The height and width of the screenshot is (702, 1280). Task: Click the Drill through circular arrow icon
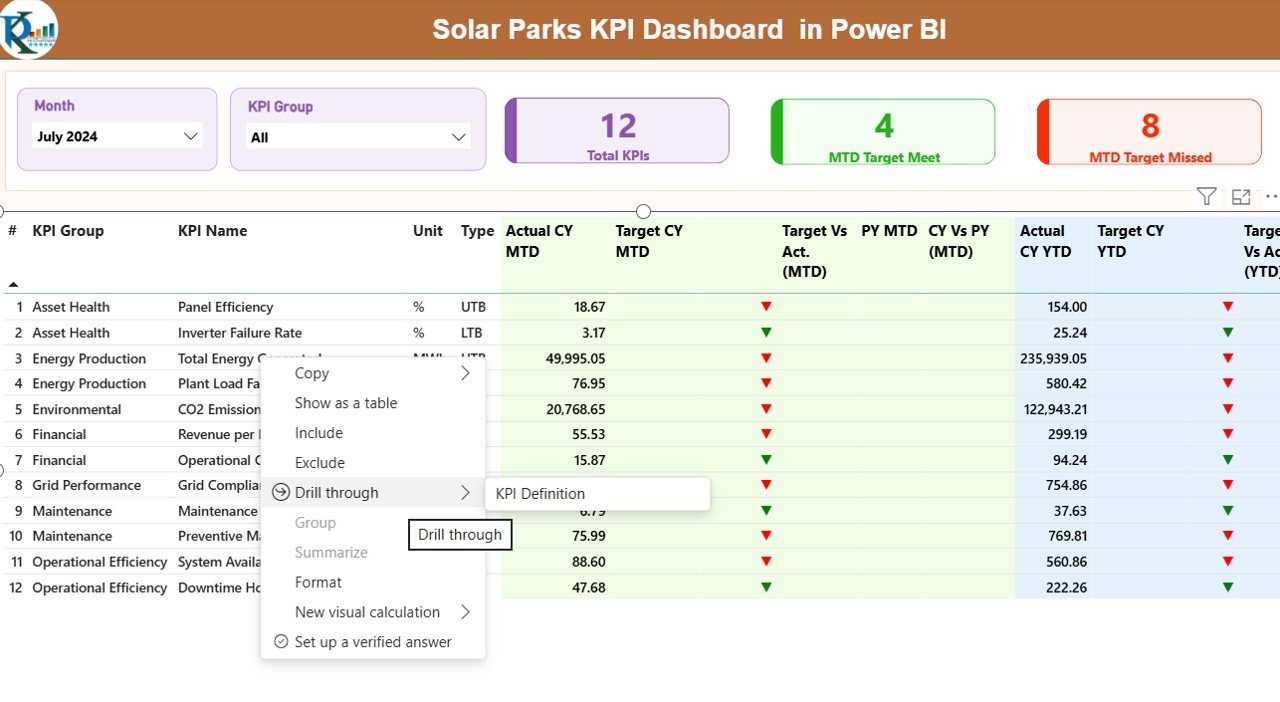click(280, 492)
